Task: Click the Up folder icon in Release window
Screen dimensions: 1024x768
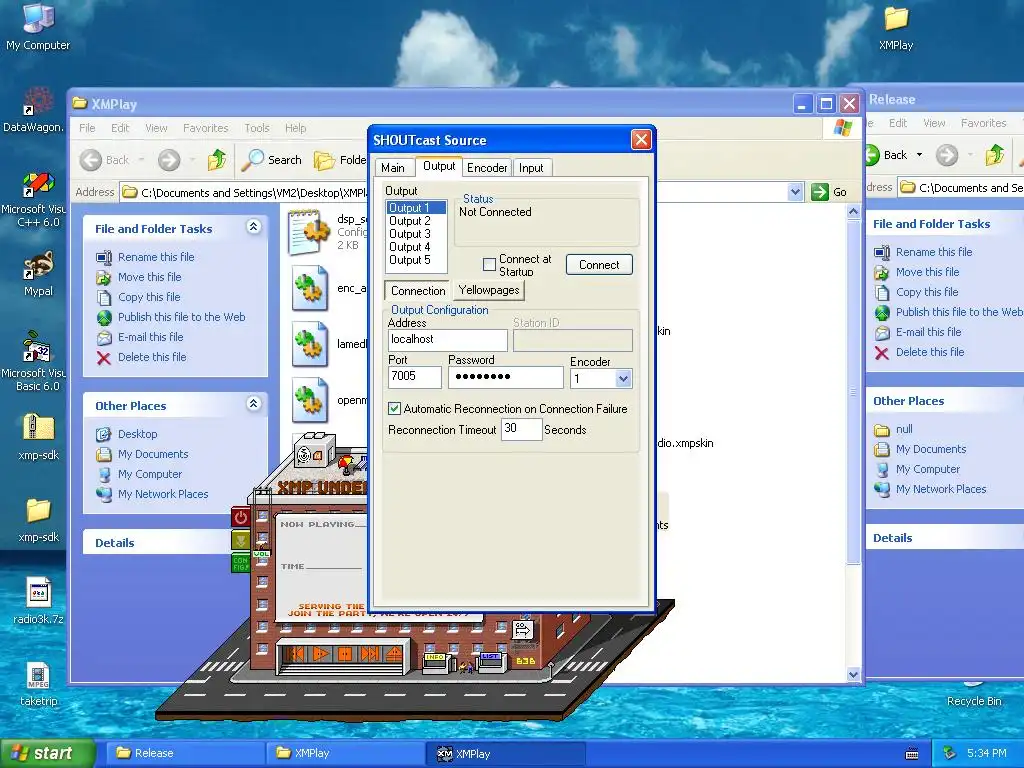Action: (995, 155)
